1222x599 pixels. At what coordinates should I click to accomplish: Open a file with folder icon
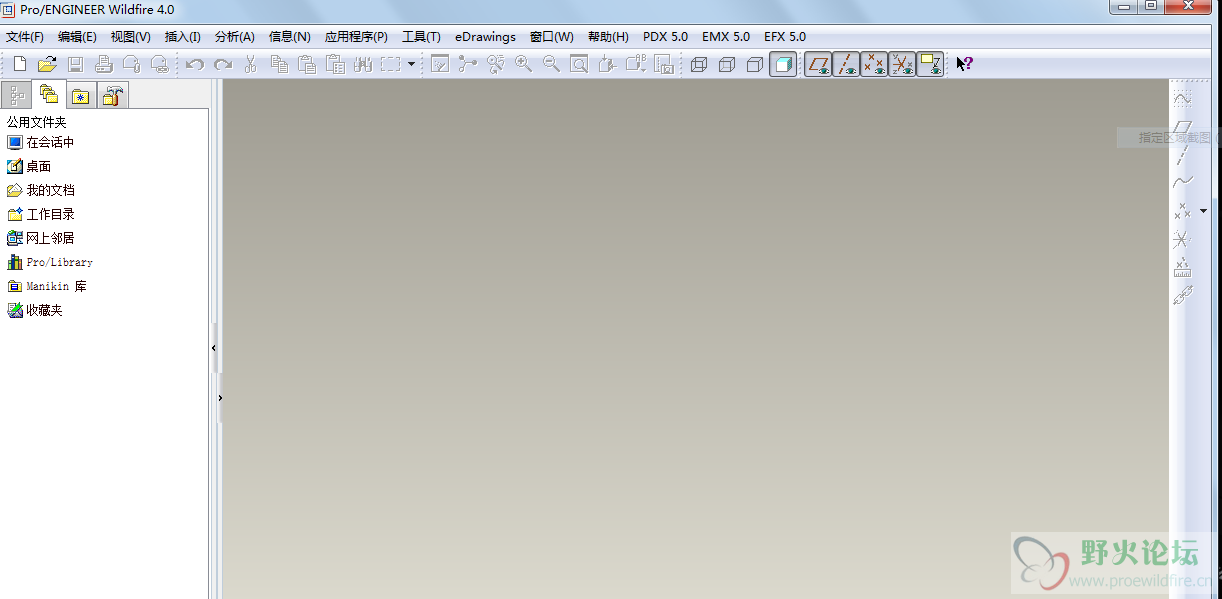click(47, 64)
